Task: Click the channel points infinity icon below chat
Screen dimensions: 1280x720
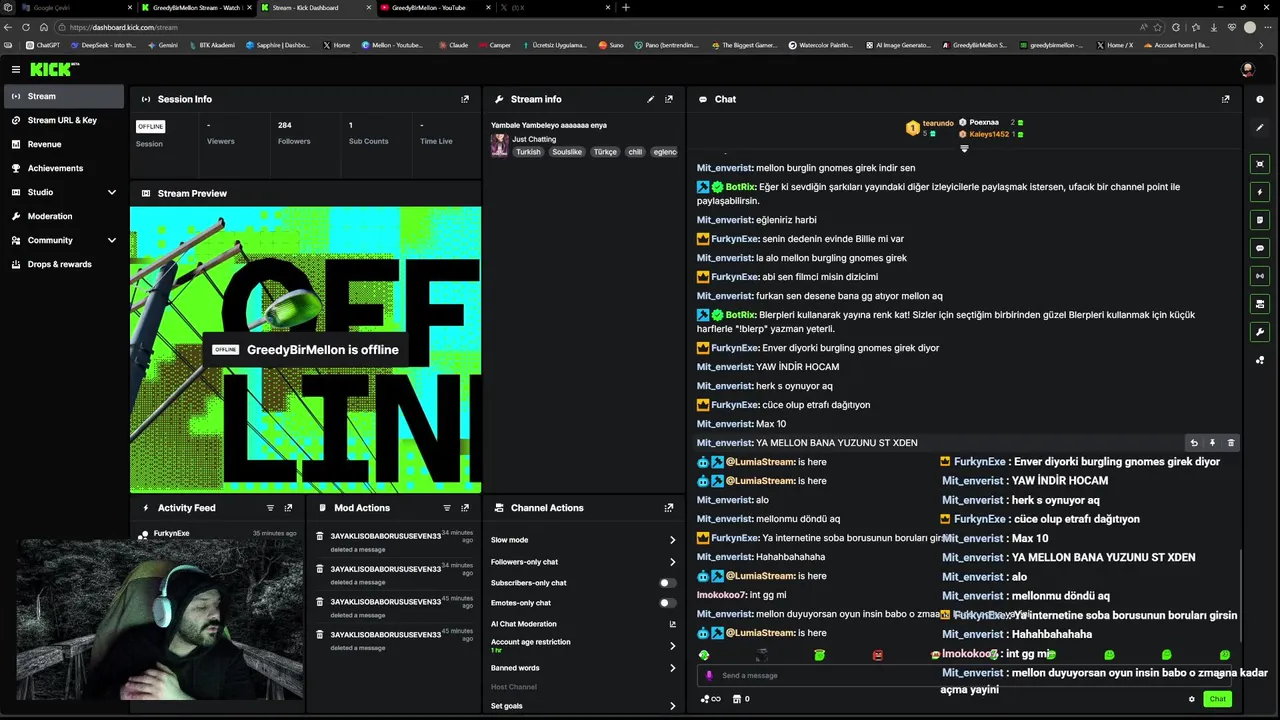Action: (711, 699)
